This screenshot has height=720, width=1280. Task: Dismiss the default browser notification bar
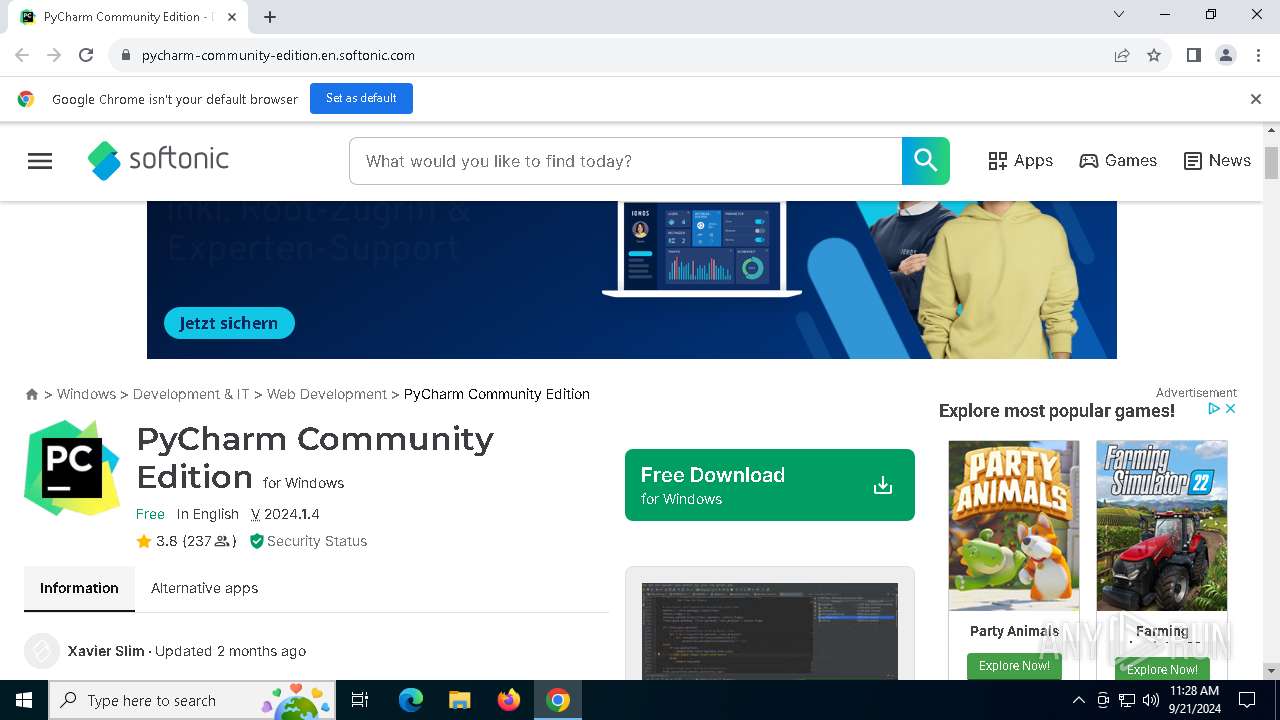click(1256, 99)
